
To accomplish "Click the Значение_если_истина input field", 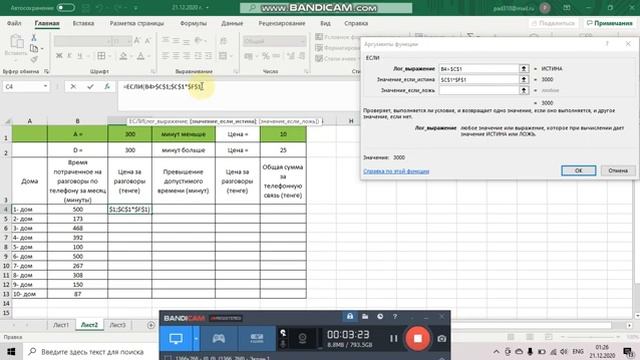I will click(479, 80).
